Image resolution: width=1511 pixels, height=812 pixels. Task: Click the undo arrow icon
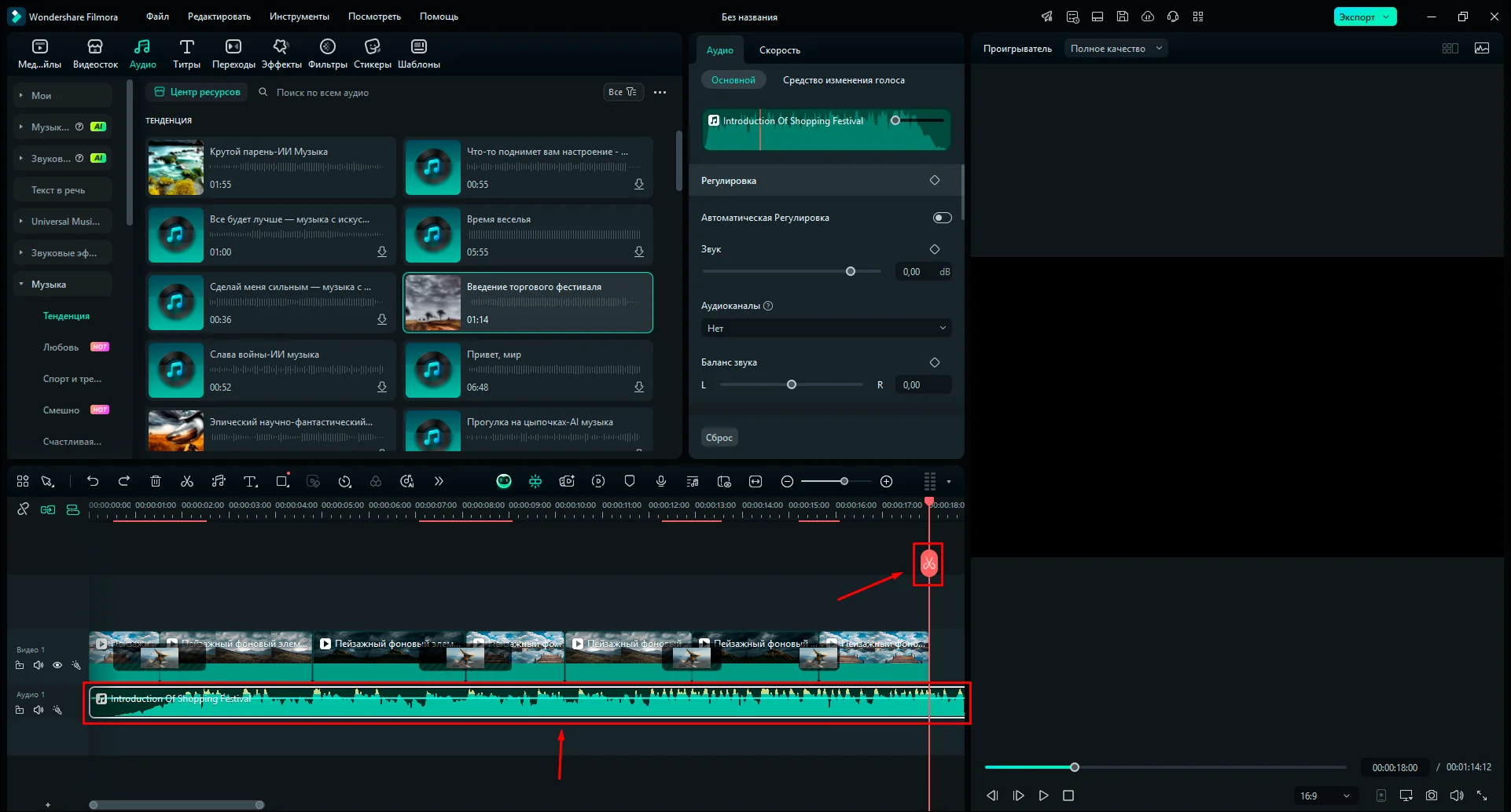[93, 481]
